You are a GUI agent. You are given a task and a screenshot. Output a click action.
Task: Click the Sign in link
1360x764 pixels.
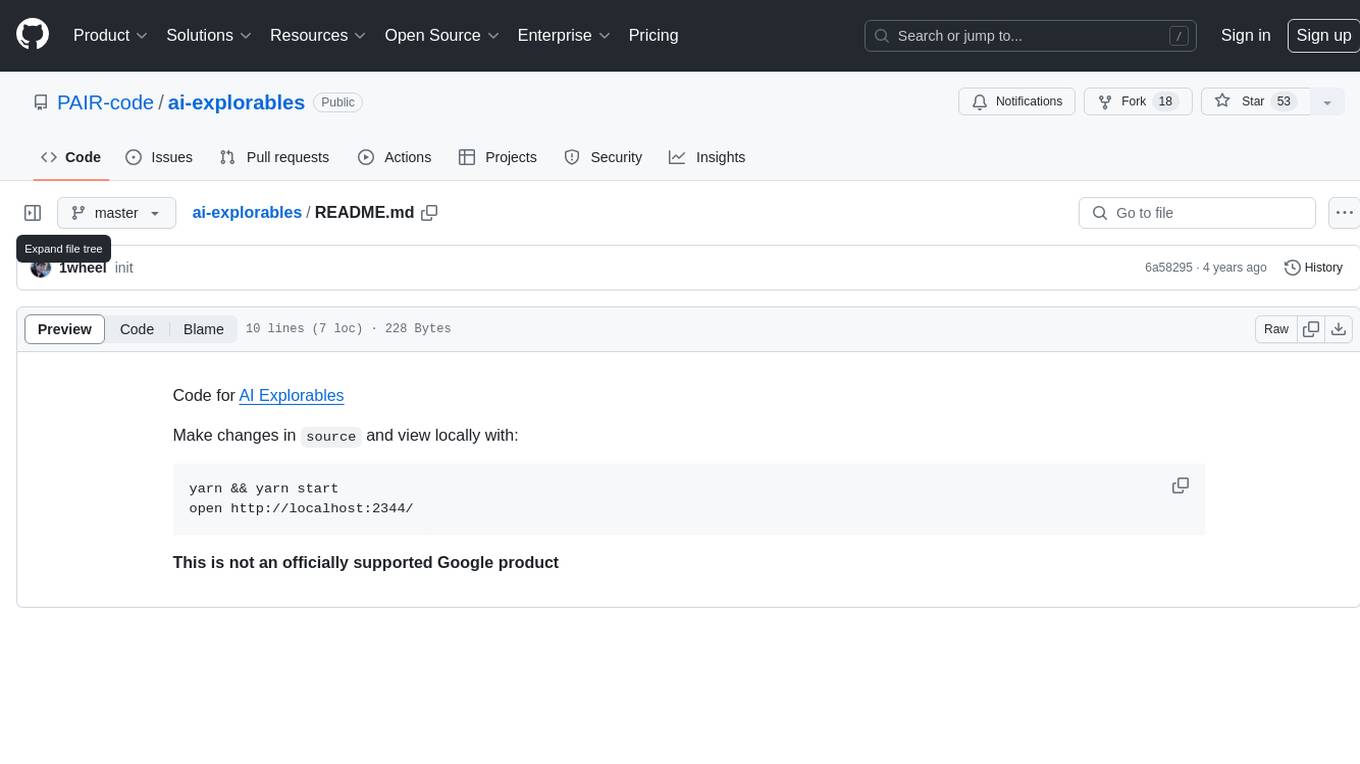(1246, 35)
